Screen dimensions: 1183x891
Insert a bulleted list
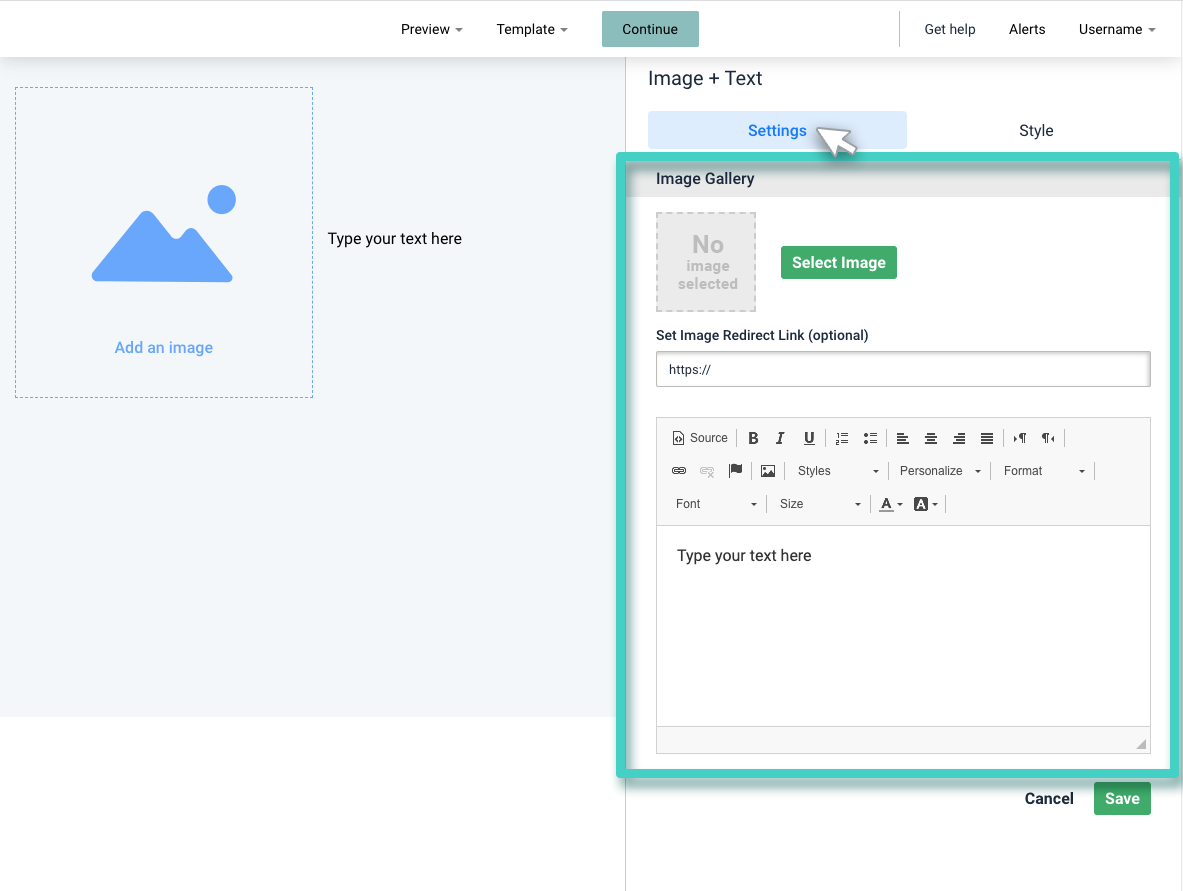pyautogui.click(x=870, y=438)
